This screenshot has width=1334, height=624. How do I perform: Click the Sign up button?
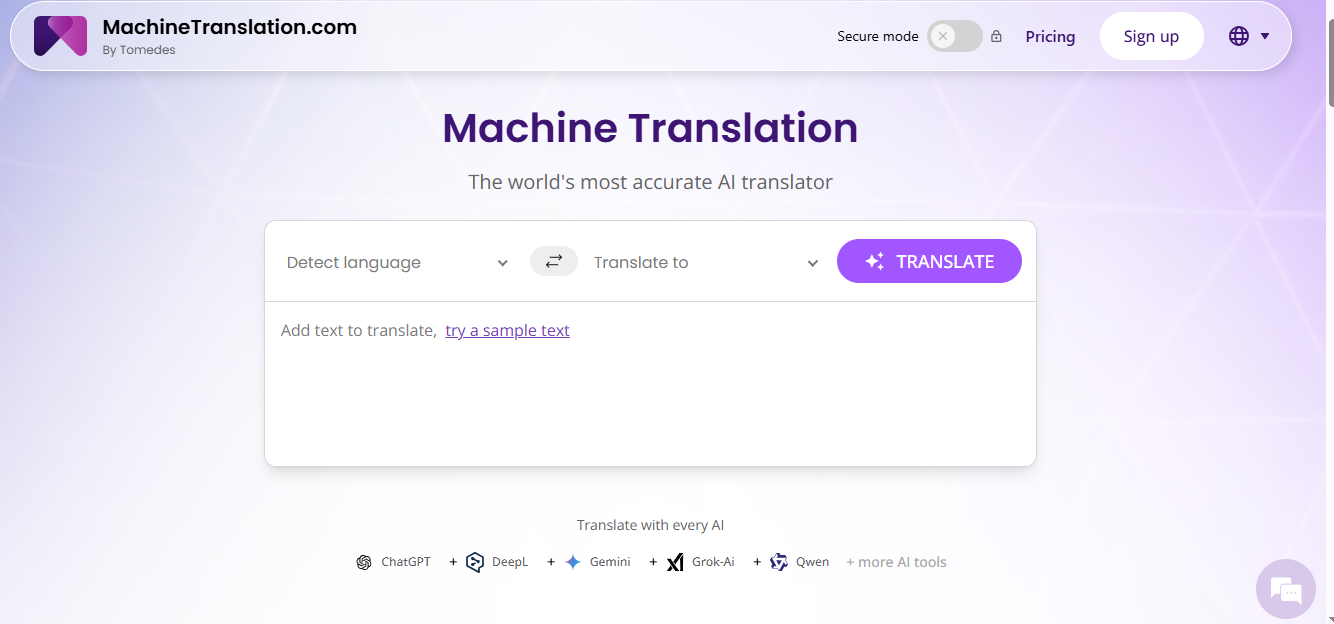1151,36
